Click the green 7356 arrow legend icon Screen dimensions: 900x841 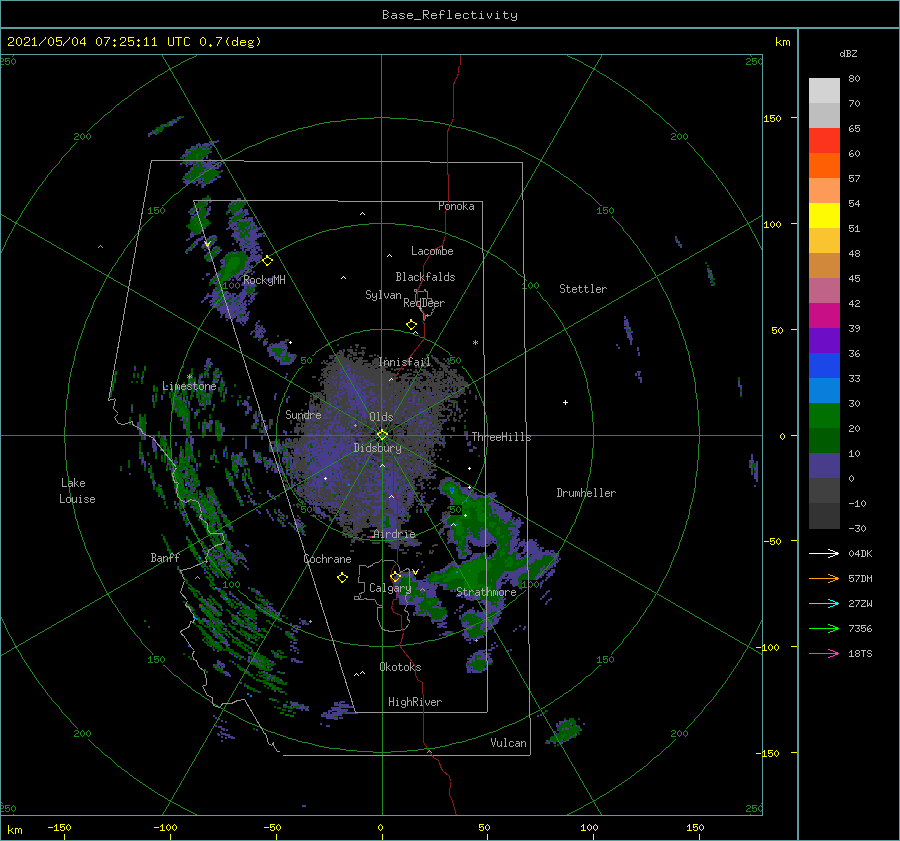(x=824, y=629)
